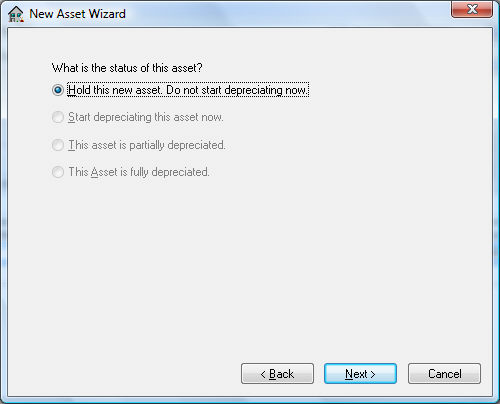Click the 'This asset is partially depreciated' label
The height and width of the screenshot is (404, 500).
(x=147, y=145)
